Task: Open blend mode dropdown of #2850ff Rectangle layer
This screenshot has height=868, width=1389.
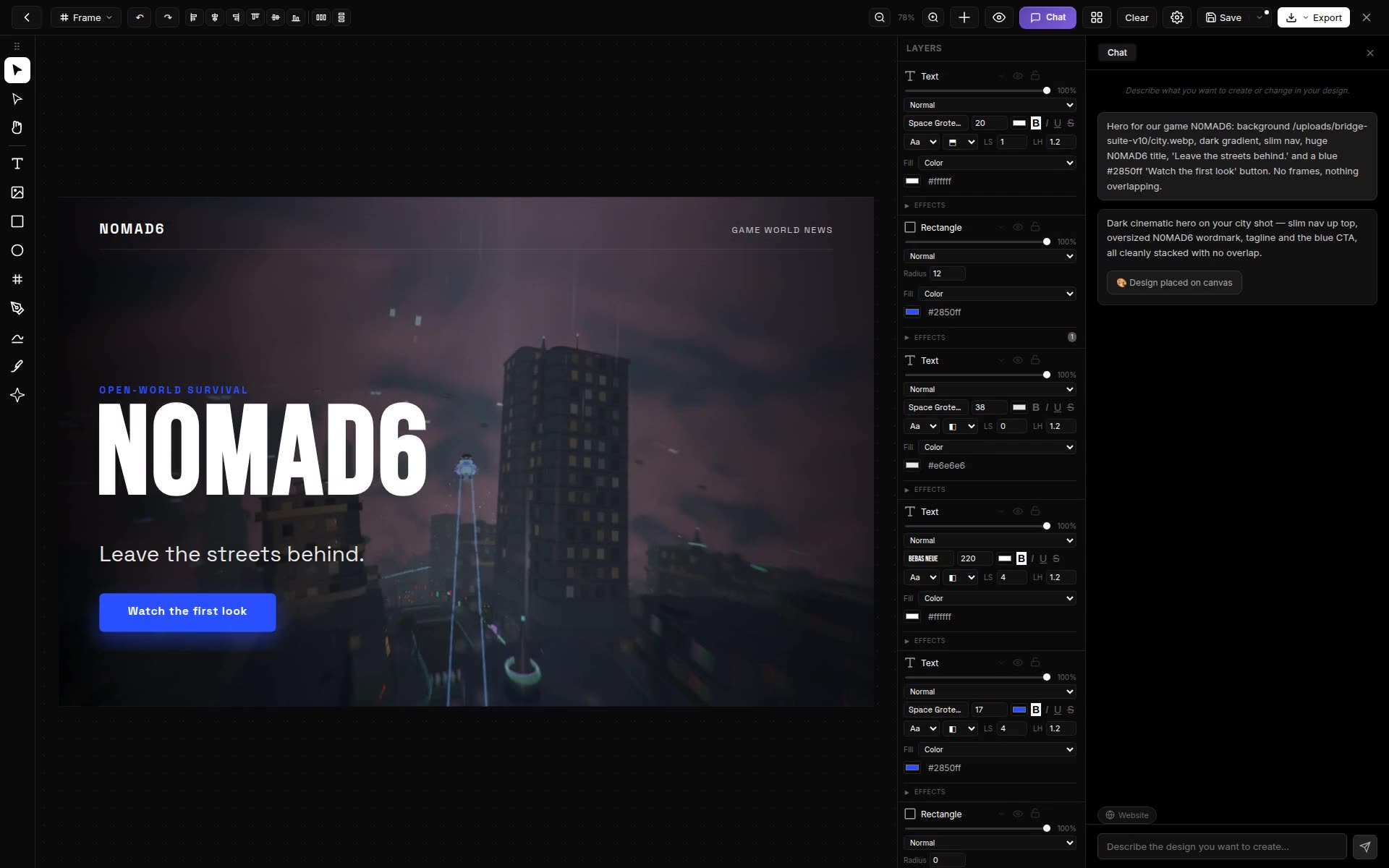Action: point(990,256)
